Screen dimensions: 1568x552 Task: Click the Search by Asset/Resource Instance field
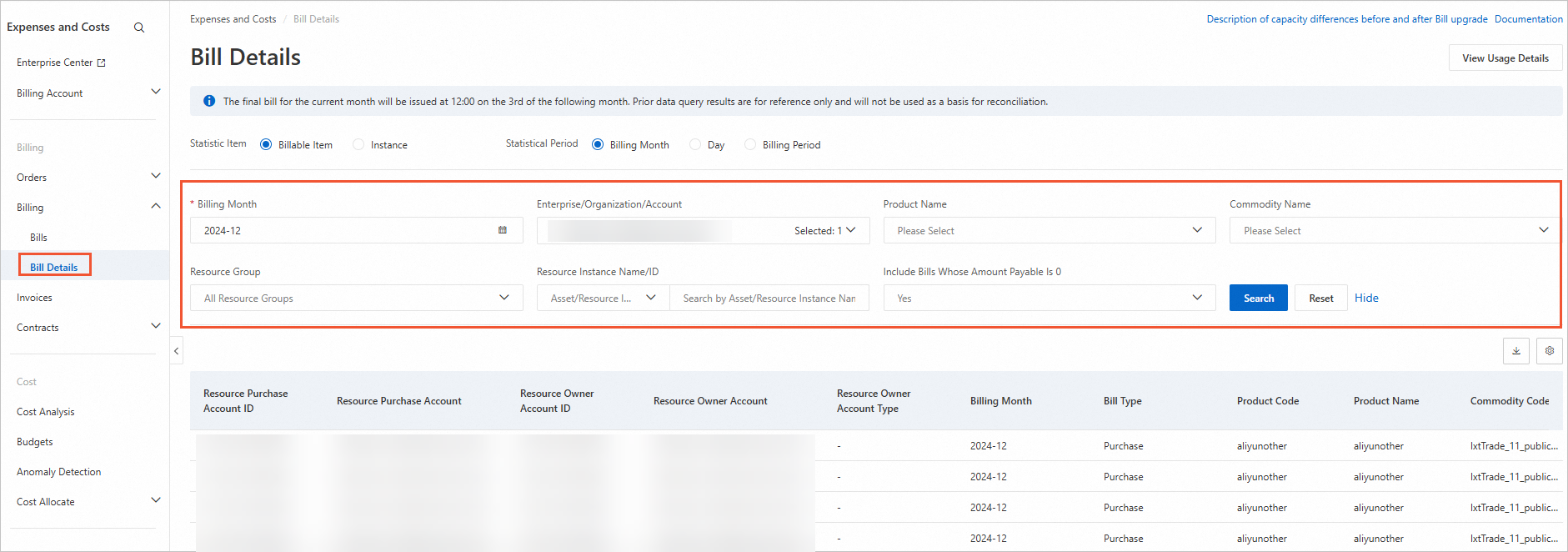(x=769, y=298)
